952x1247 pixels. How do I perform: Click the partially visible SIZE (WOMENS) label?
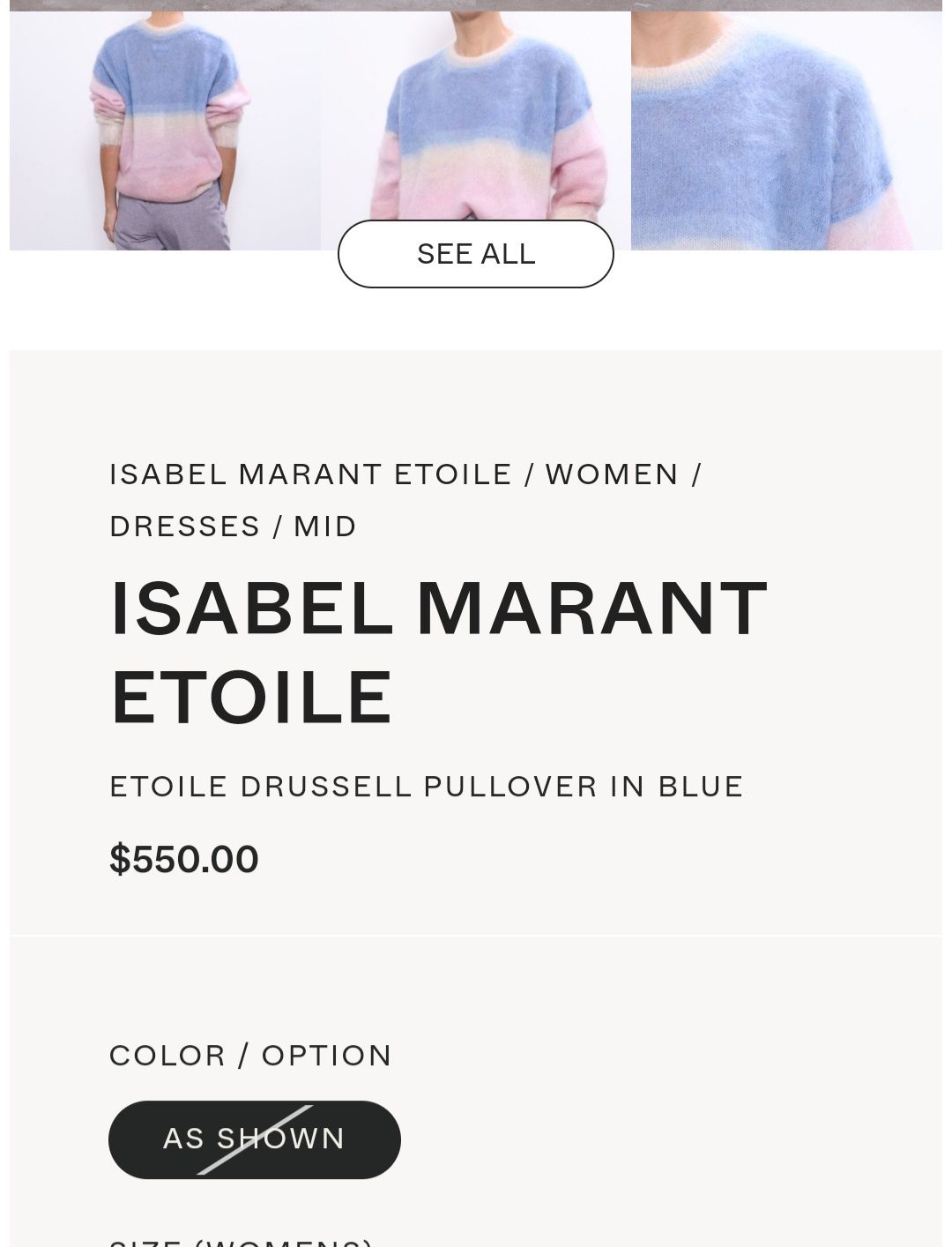click(x=242, y=1242)
